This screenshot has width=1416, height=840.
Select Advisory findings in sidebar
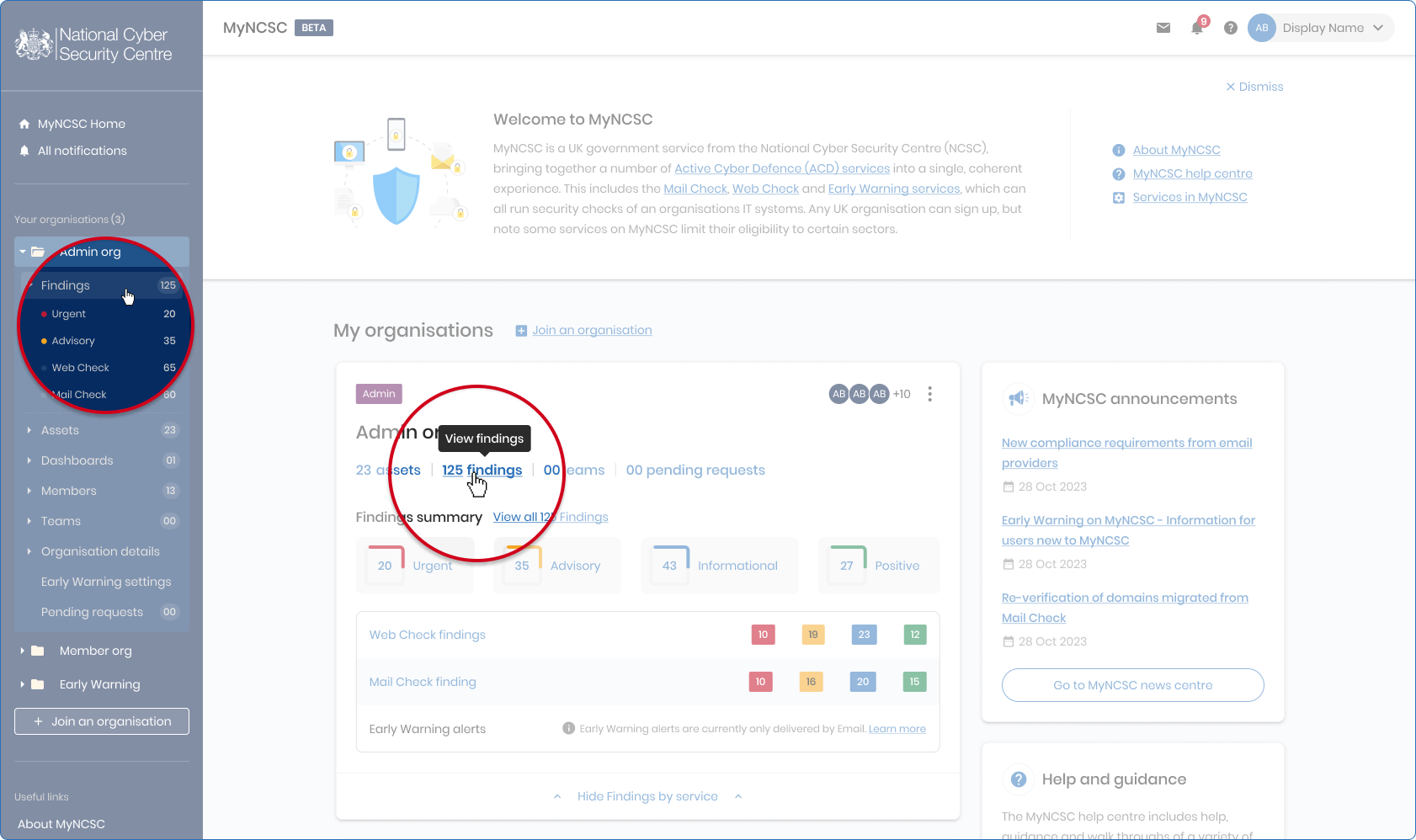coord(108,341)
